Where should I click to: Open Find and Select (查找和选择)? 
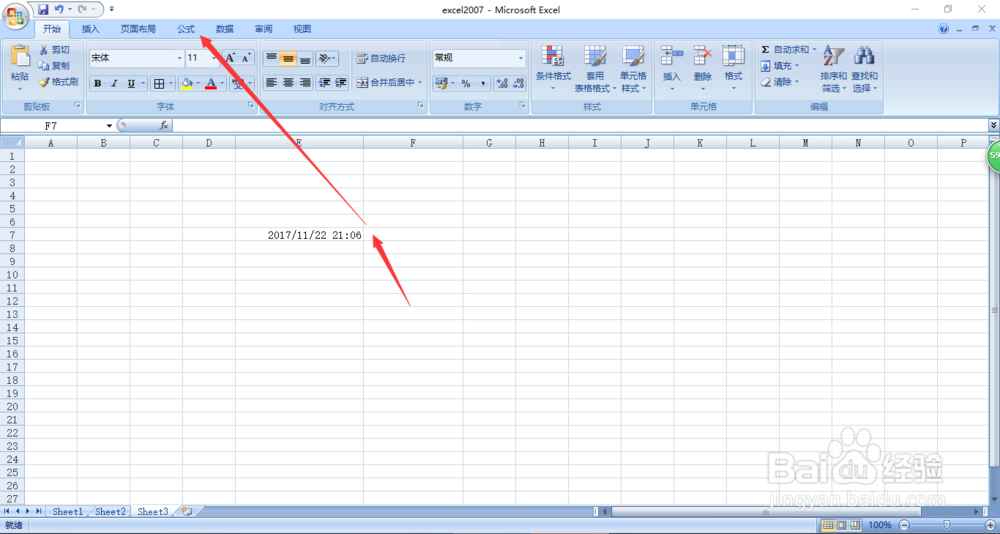coord(864,69)
